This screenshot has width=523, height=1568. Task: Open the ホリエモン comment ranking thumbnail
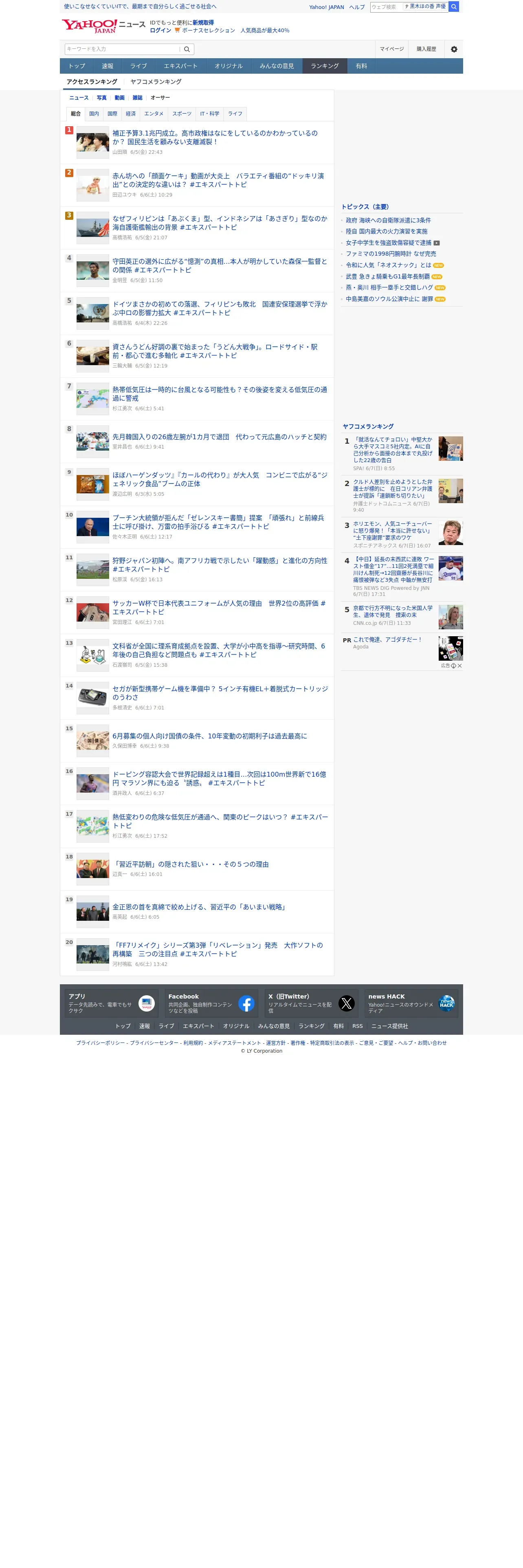click(450, 532)
